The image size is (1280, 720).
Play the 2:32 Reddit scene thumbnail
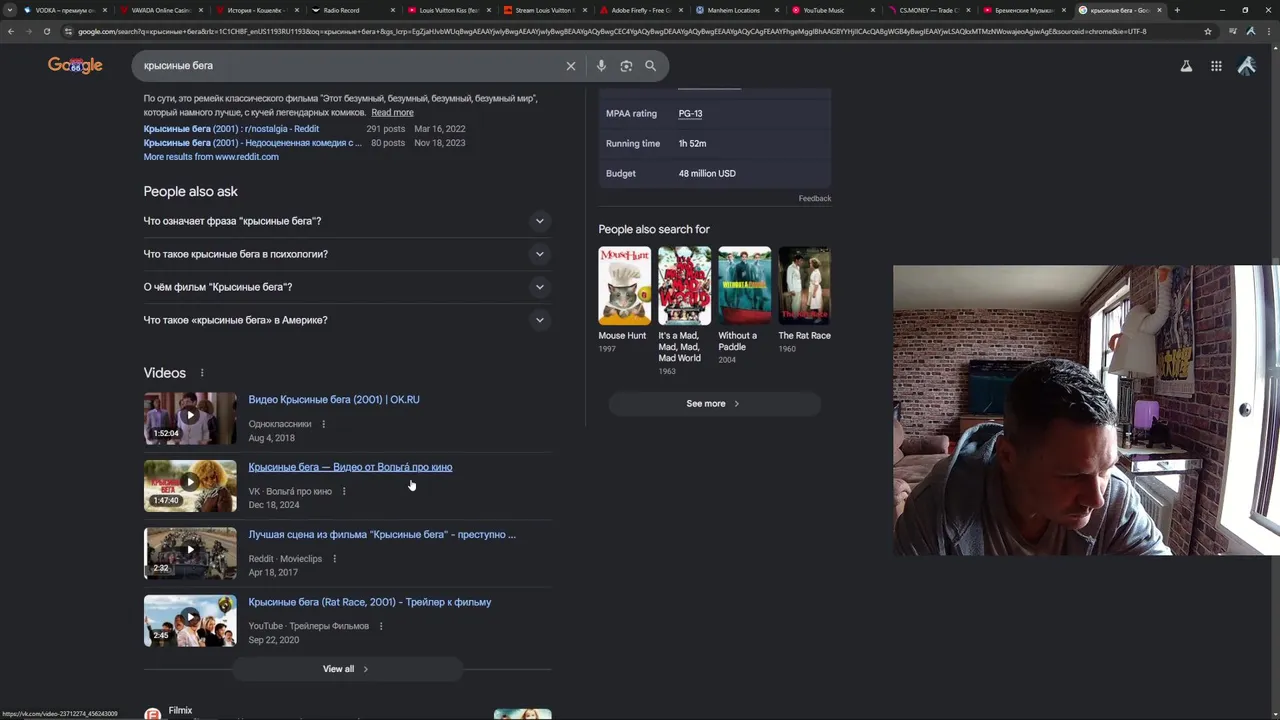(x=190, y=553)
